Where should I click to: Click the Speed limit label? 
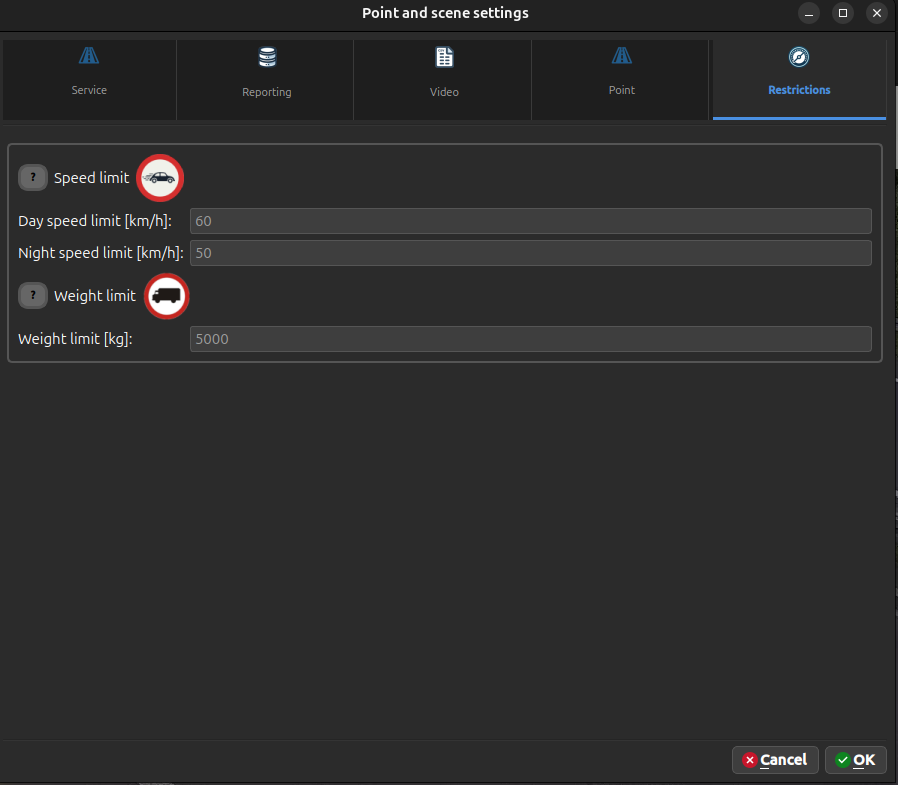click(x=92, y=178)
